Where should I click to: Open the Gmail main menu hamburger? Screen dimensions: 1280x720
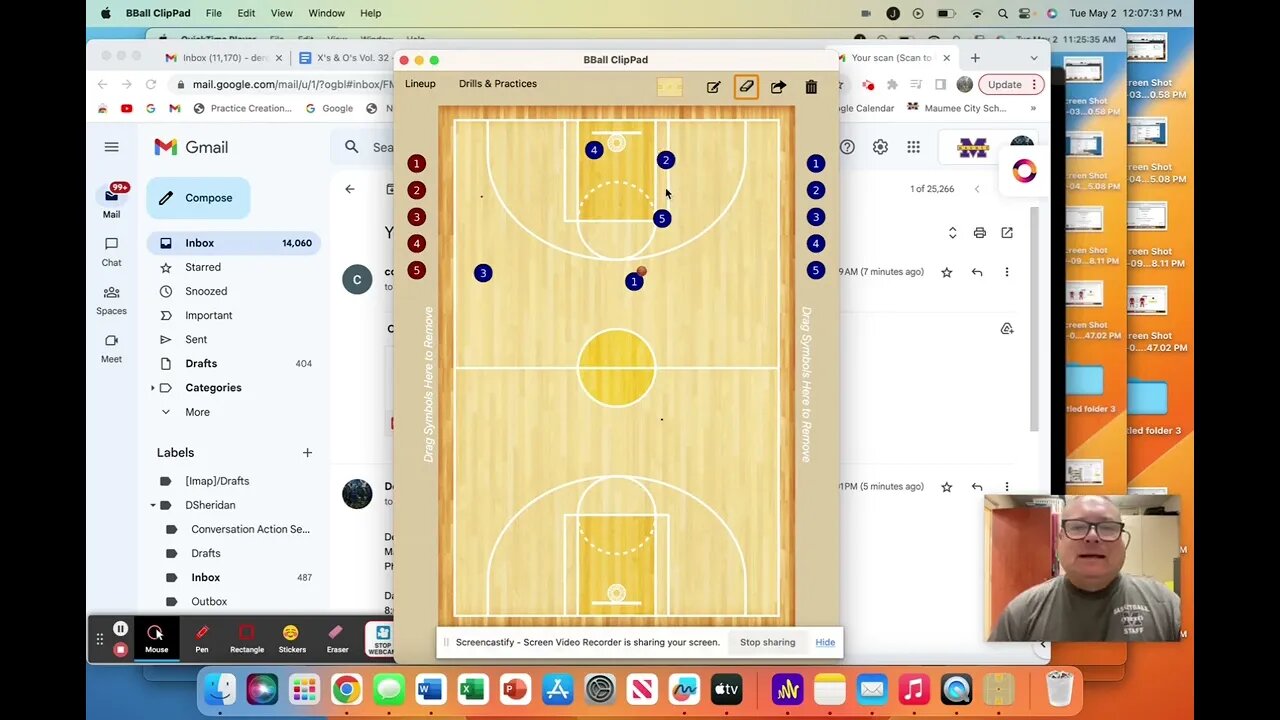(111, 147)
